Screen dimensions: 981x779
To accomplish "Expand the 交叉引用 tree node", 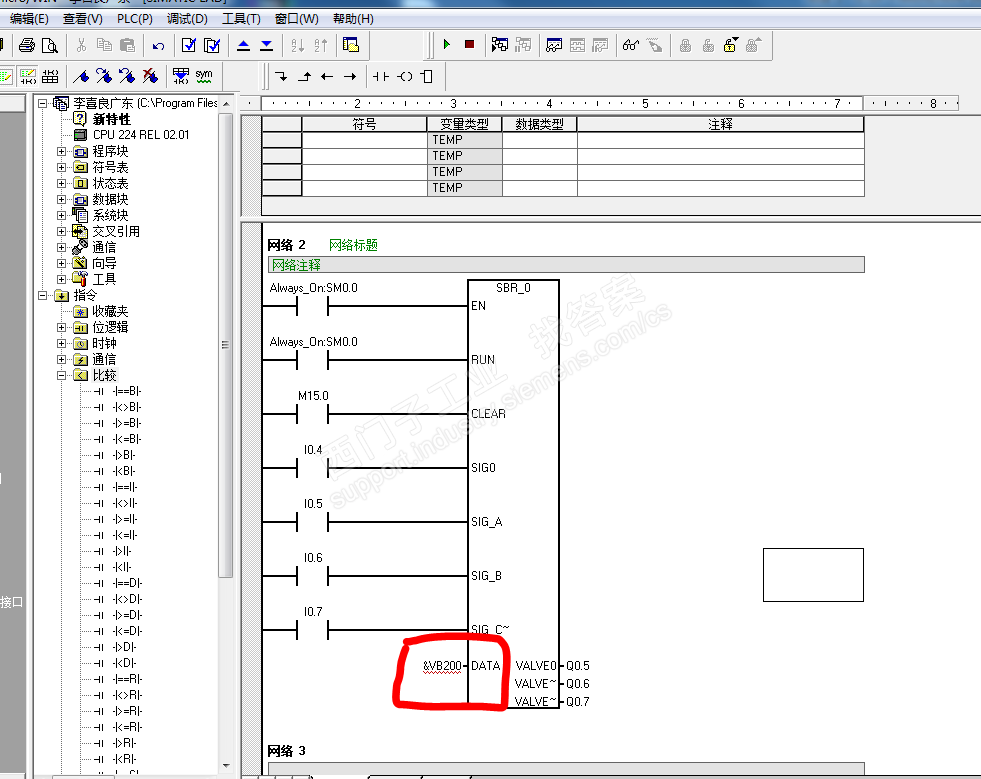I will (61, 232).
